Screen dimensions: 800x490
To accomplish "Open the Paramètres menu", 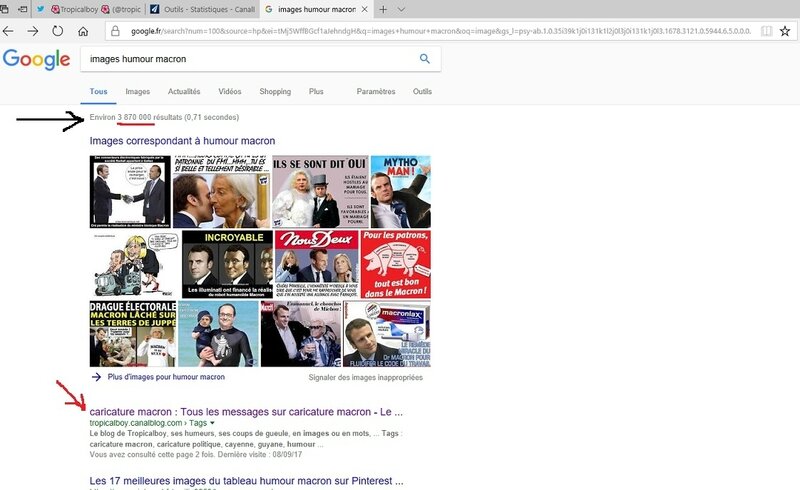I will click(x=376, y=91).
